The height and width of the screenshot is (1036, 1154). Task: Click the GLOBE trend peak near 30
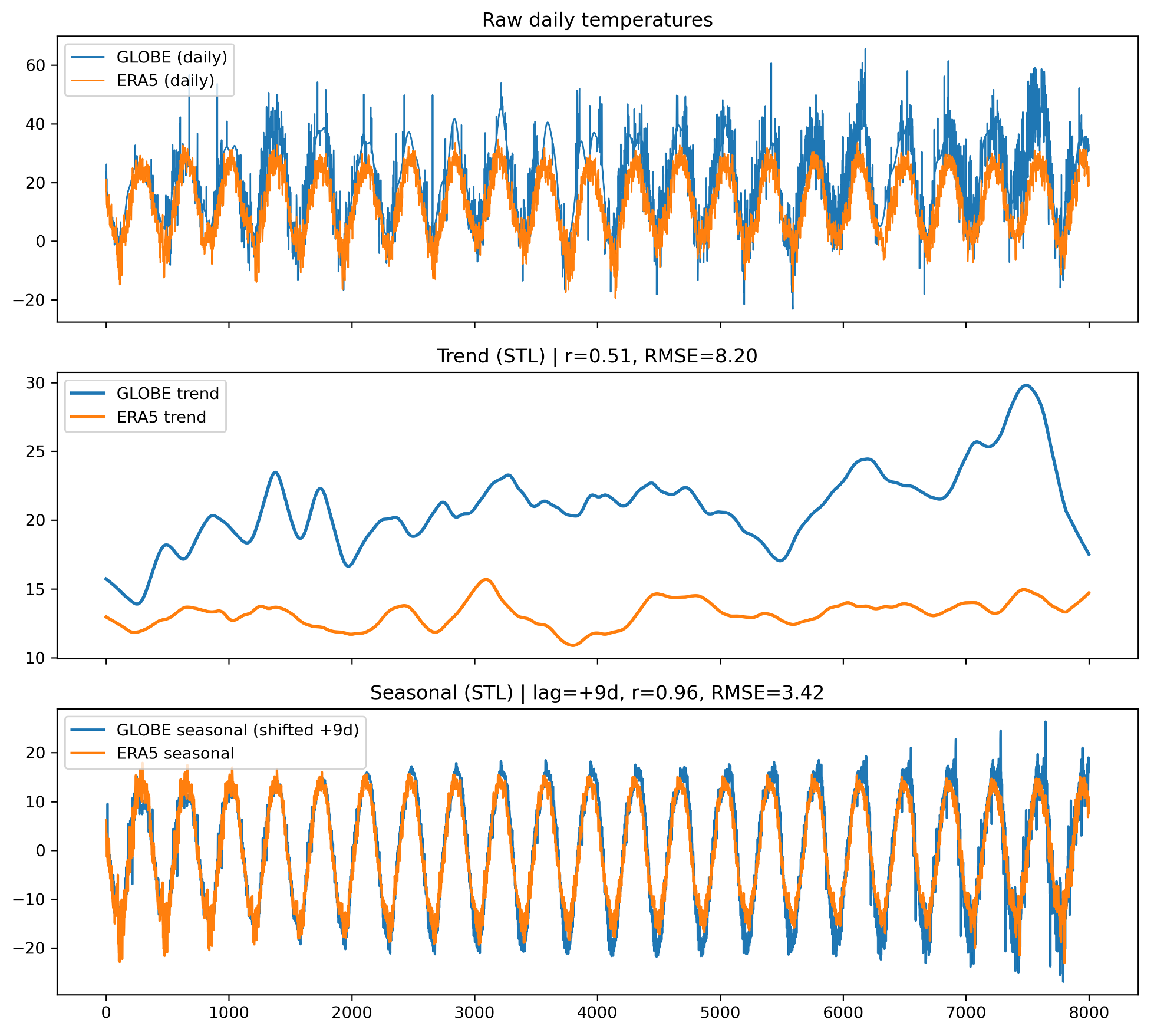tap(1026, 385)
